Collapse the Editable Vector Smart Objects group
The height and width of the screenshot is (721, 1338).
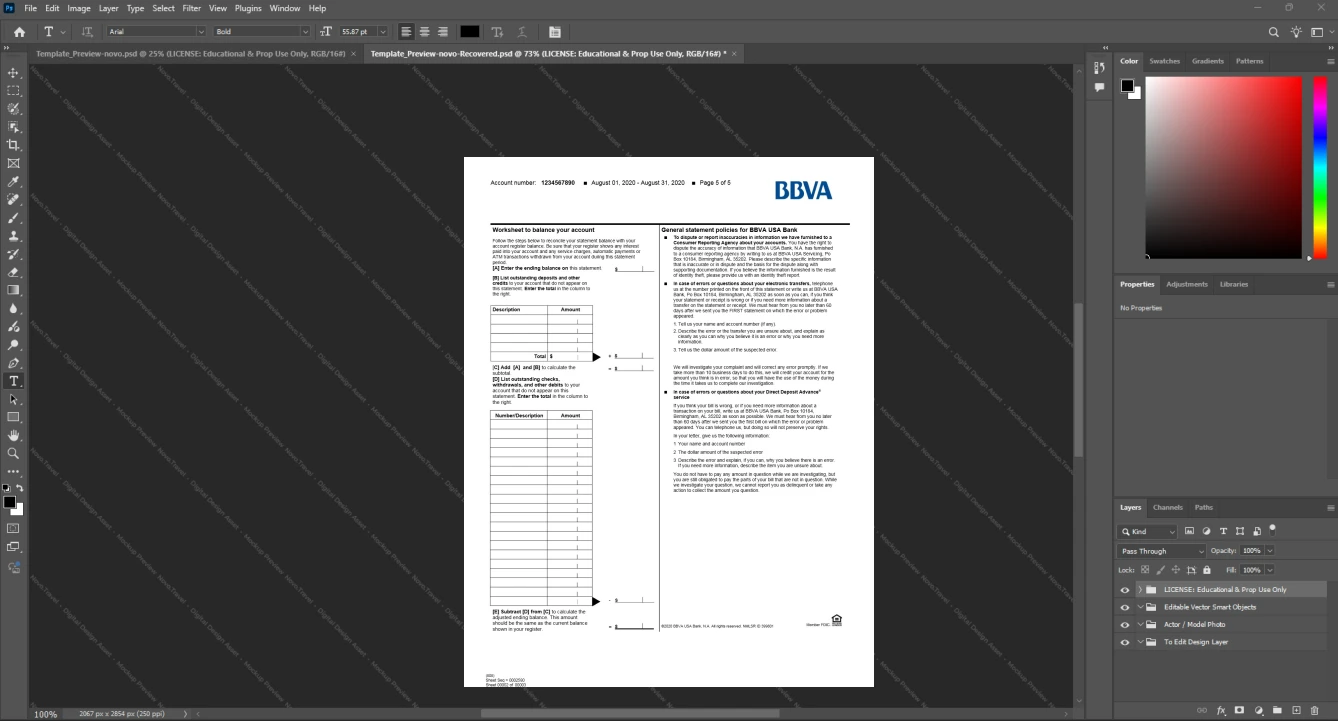point(1140,607)
